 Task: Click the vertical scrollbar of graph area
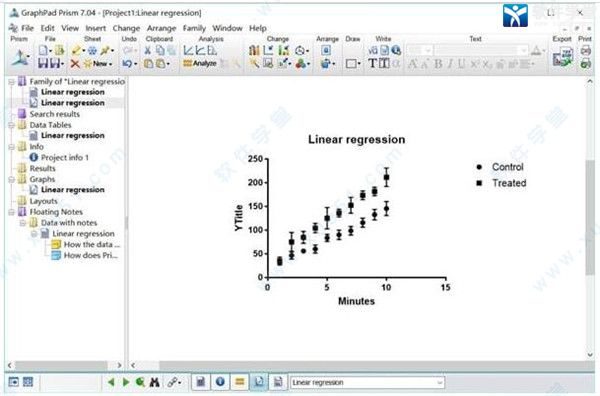point(590,217)
